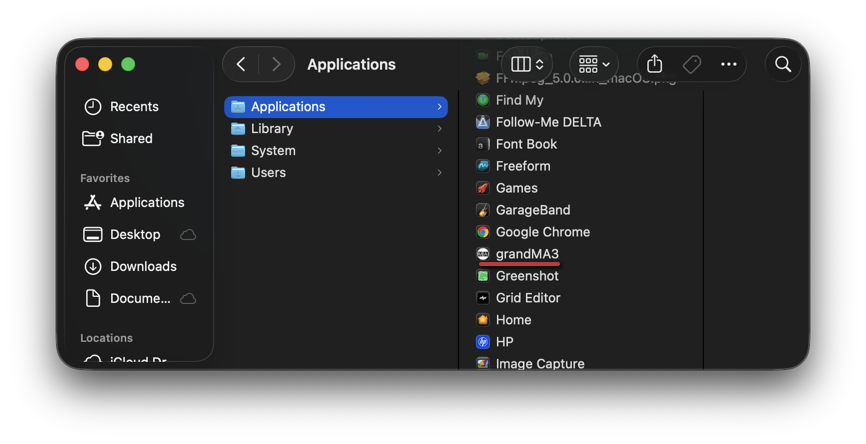Click the grandMA3 icon
This screenshot has width=866, height=444.
click(483, 254)
